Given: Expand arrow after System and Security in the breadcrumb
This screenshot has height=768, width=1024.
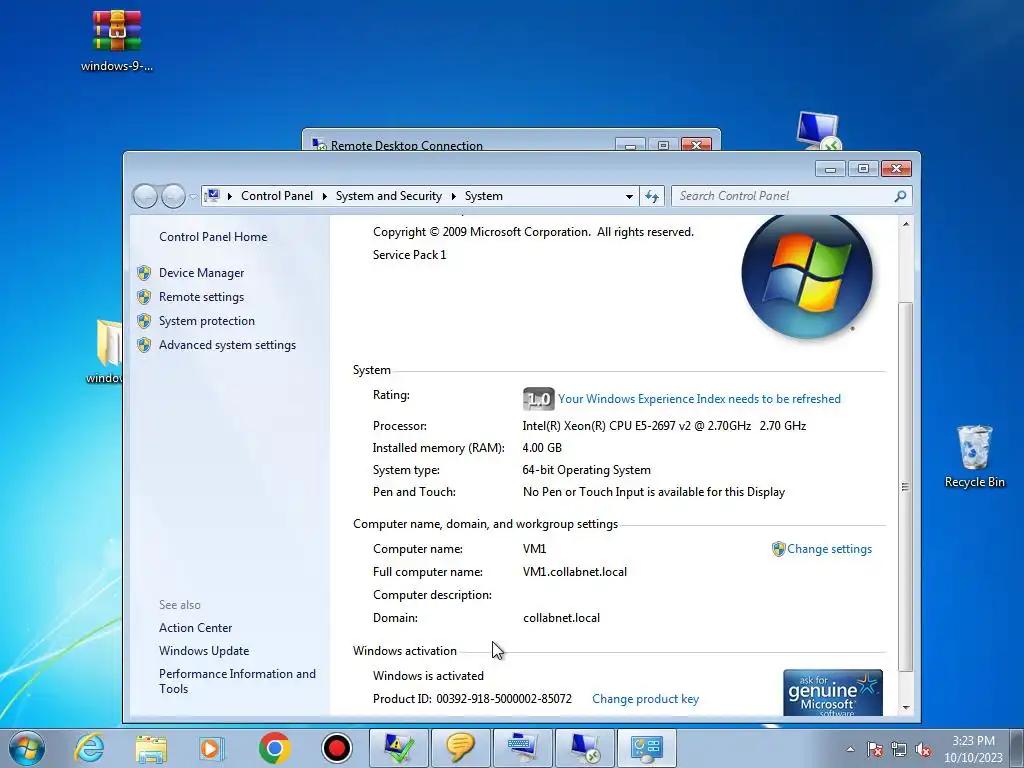Looking at the screenshot, I should pyautogui.click(x=454, y=196).
